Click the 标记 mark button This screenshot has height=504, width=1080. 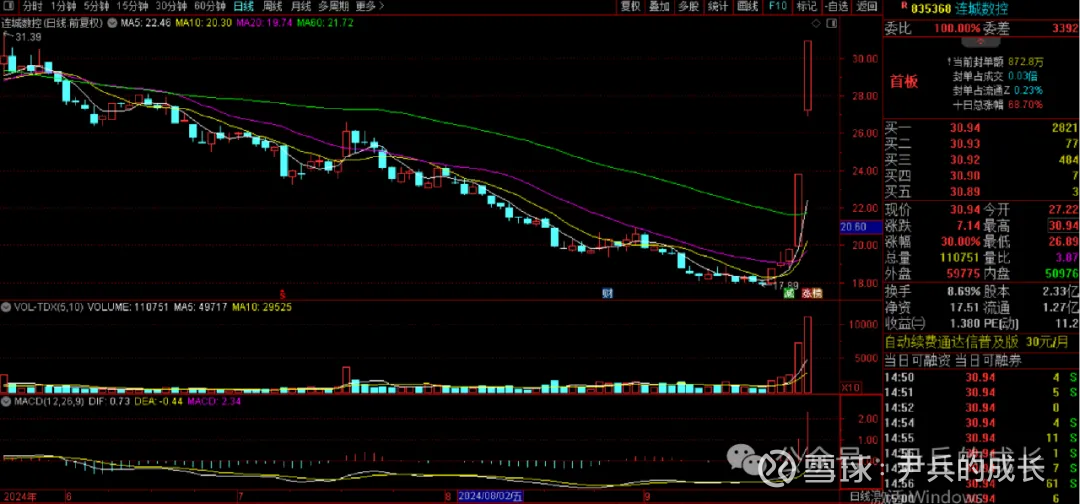point(806,7)
